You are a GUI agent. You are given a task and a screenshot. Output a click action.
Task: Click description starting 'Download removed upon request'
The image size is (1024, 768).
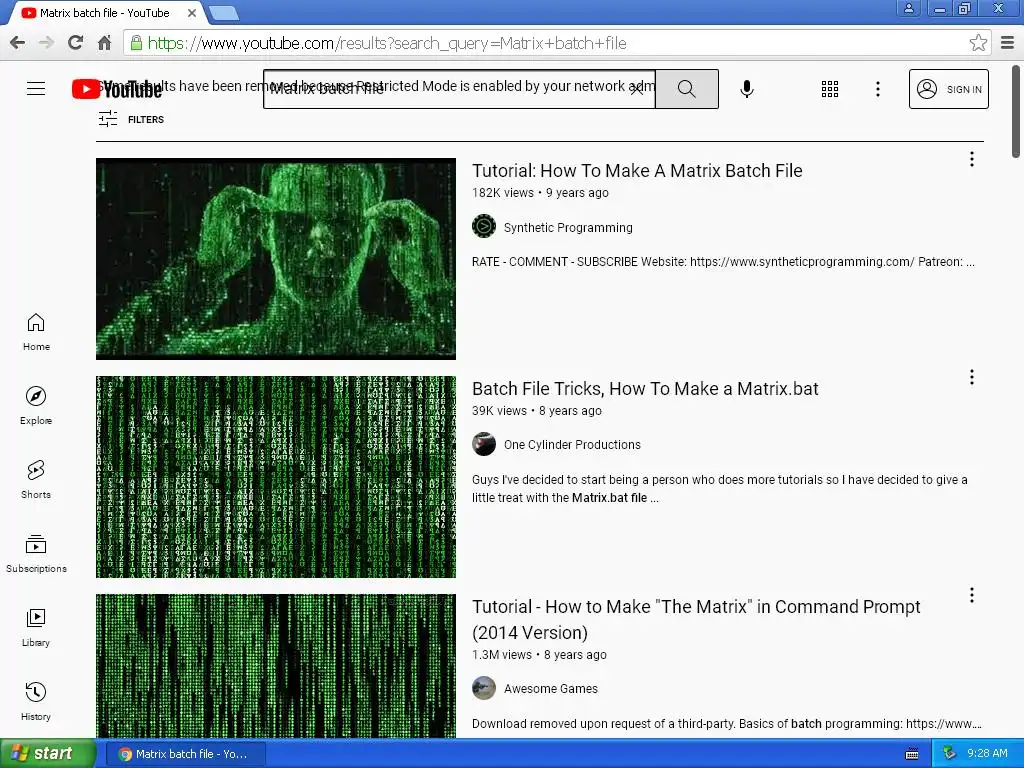coord(726,724)
